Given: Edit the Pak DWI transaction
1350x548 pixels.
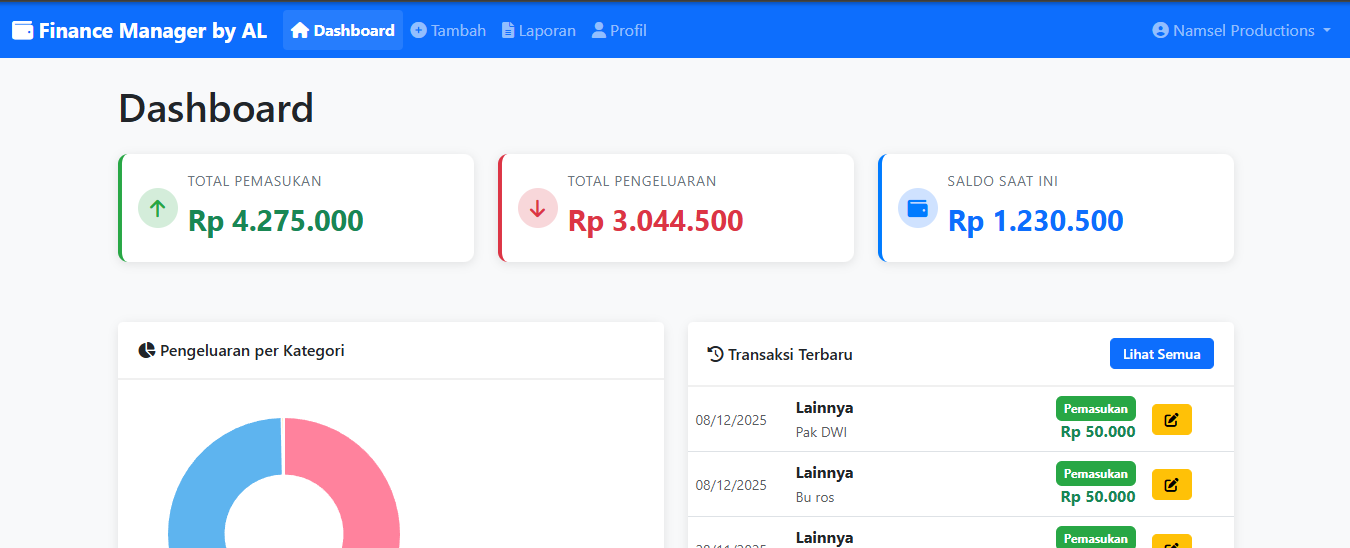Looking at the screenshot, I should pos(1171,420).
